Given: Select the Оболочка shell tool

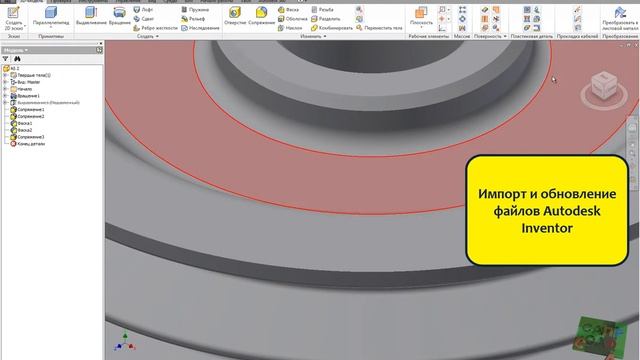Looking at the screenshot, I should click(x=293, y=19).
